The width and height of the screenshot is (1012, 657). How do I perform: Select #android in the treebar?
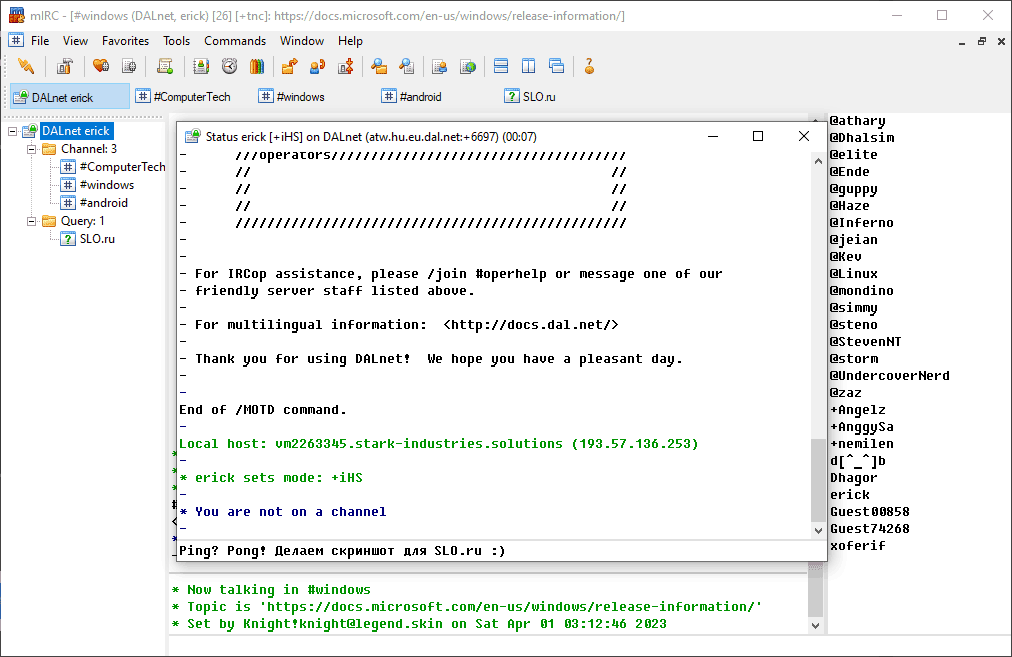(x=103, y=203)
